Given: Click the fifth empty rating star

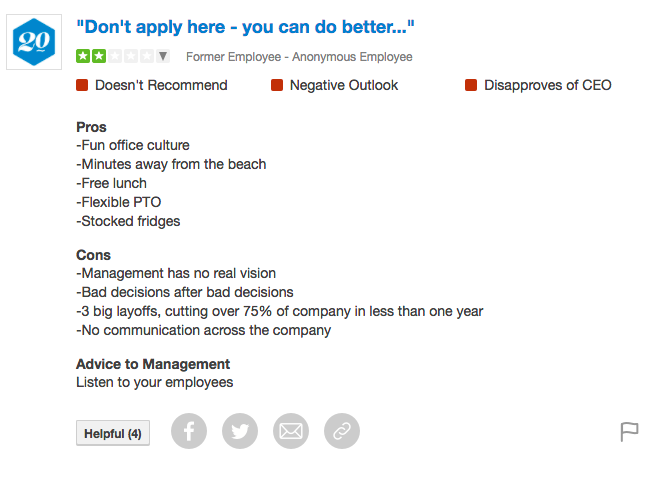Looking at the screenshot, I should 147,56.
